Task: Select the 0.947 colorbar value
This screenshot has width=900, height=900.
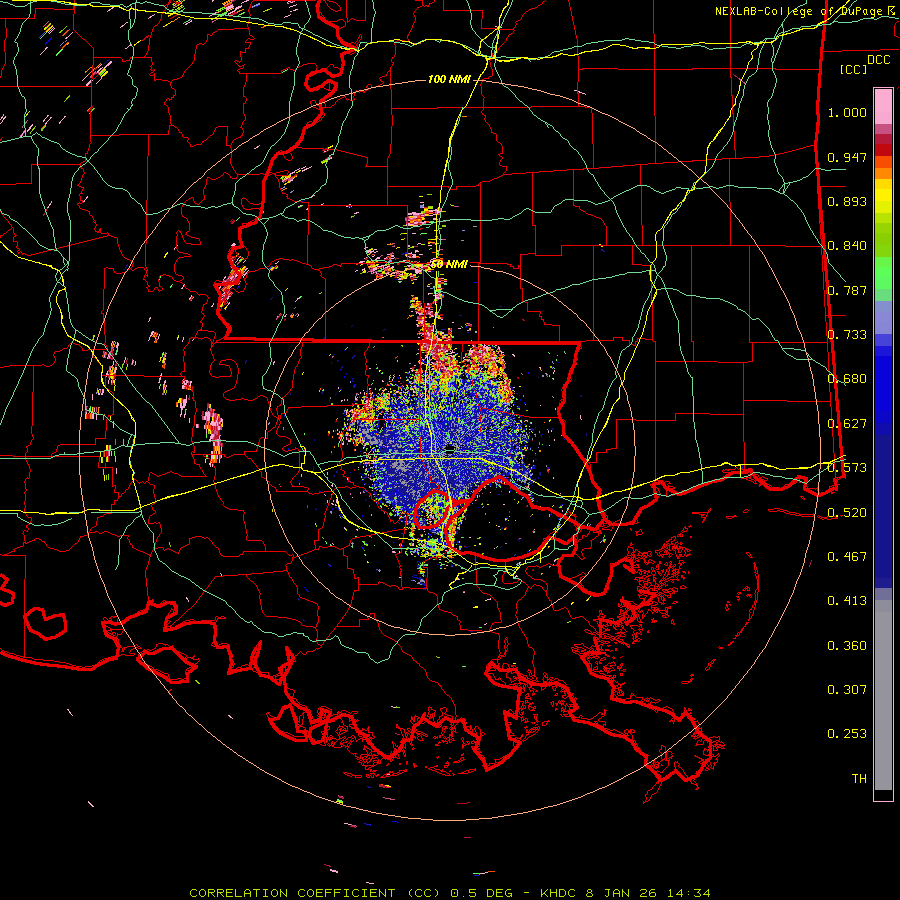Action: (847, 157)
